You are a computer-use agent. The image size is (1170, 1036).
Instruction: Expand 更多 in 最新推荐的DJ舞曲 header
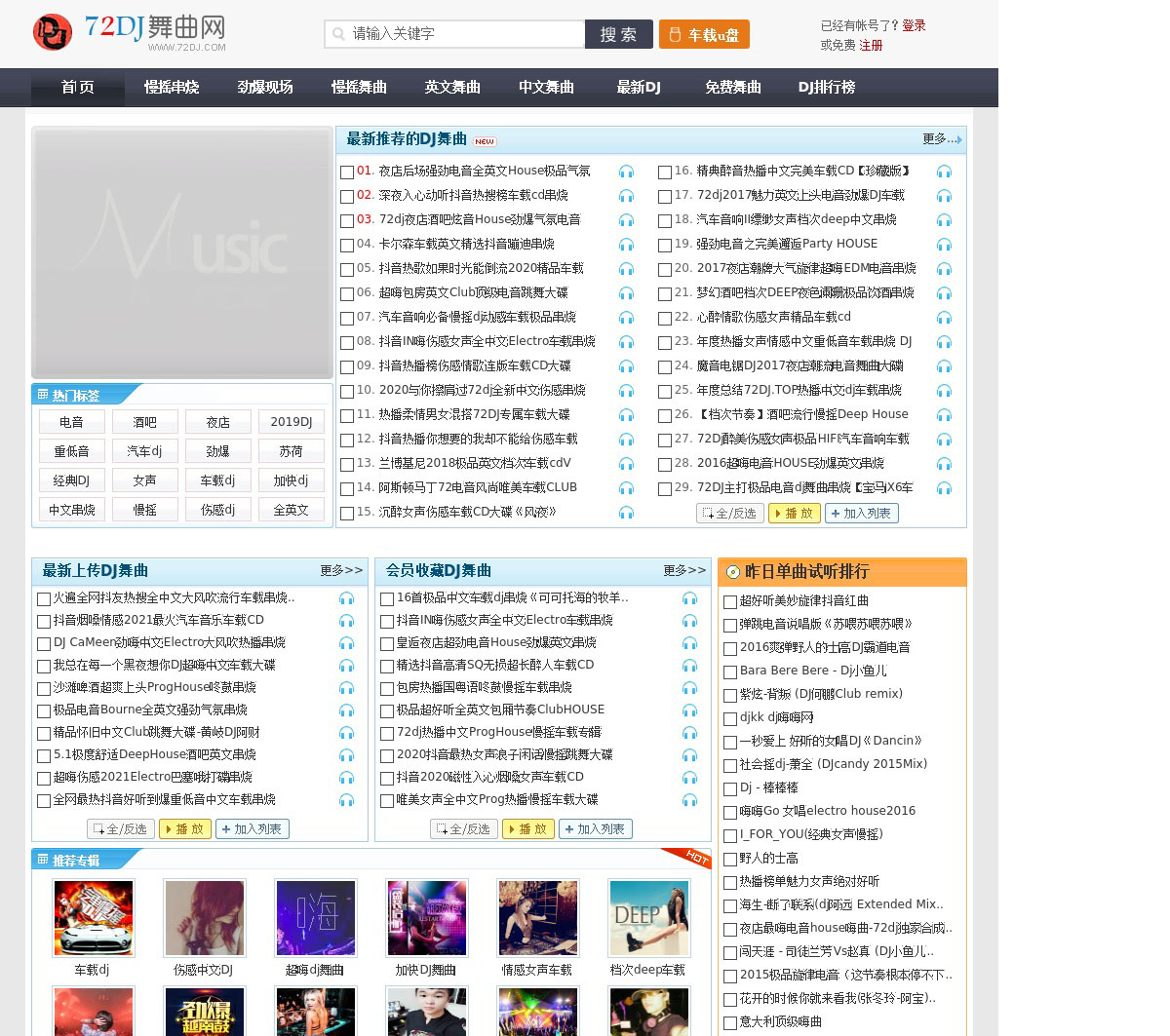pos(941,139)
